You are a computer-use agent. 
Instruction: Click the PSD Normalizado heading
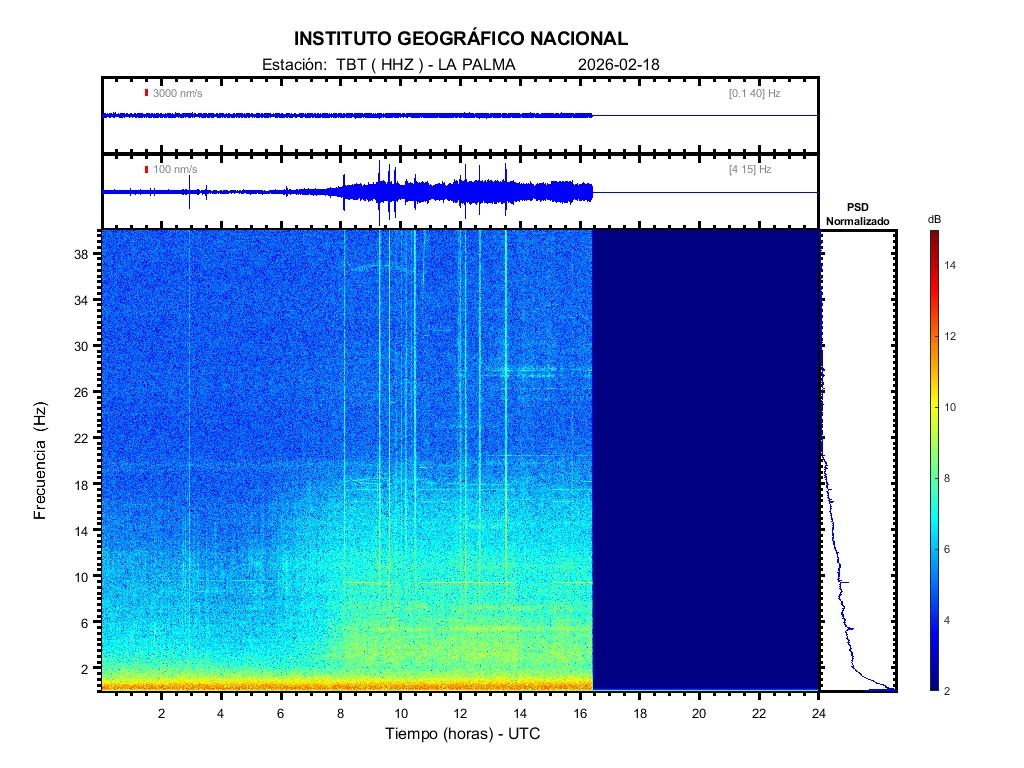(857, 214)
